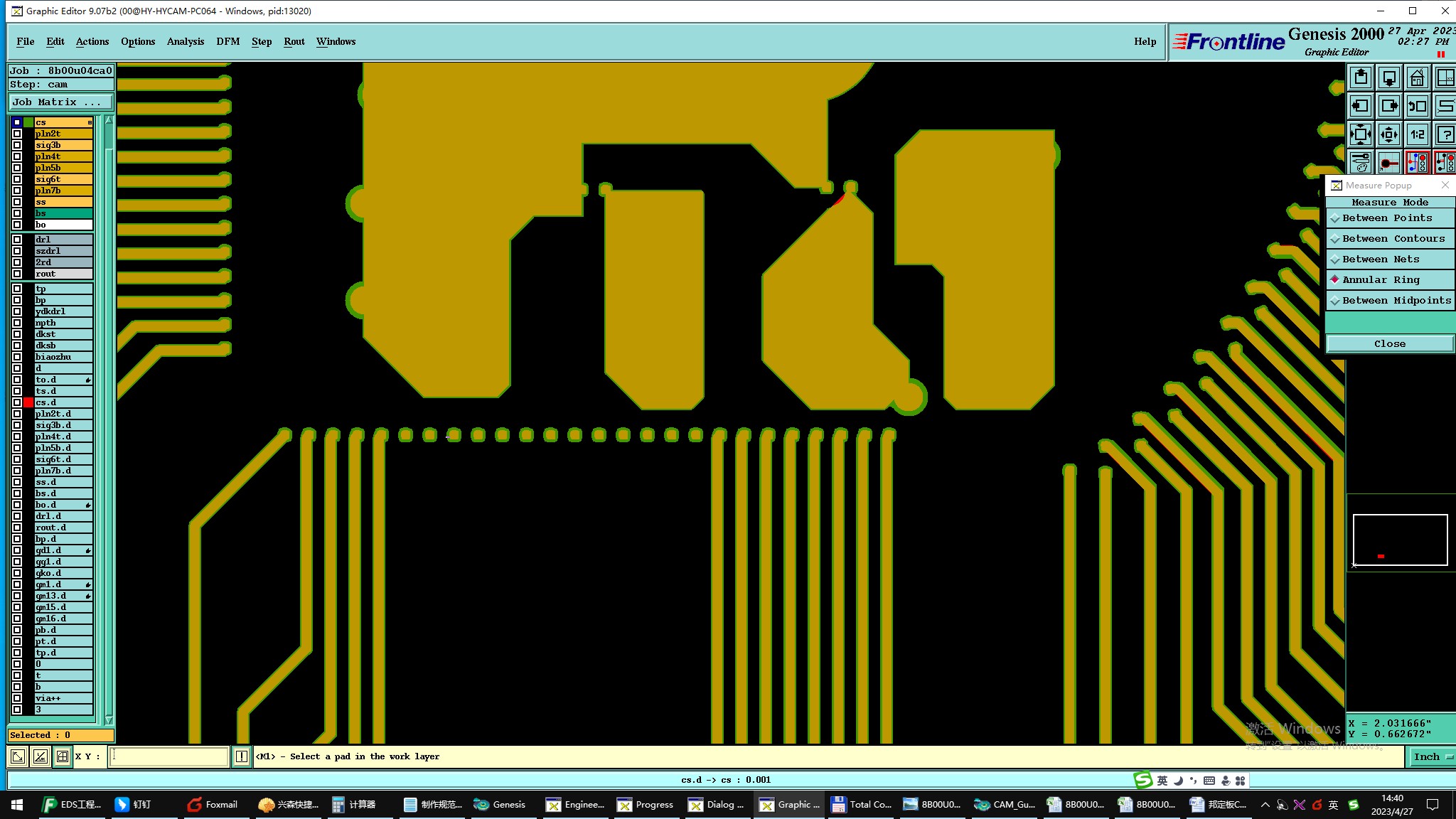The height and width of the screenshot is (819, 1456).
Task: Click the wrench and pencil tools icon
Action: (1361, 163)
